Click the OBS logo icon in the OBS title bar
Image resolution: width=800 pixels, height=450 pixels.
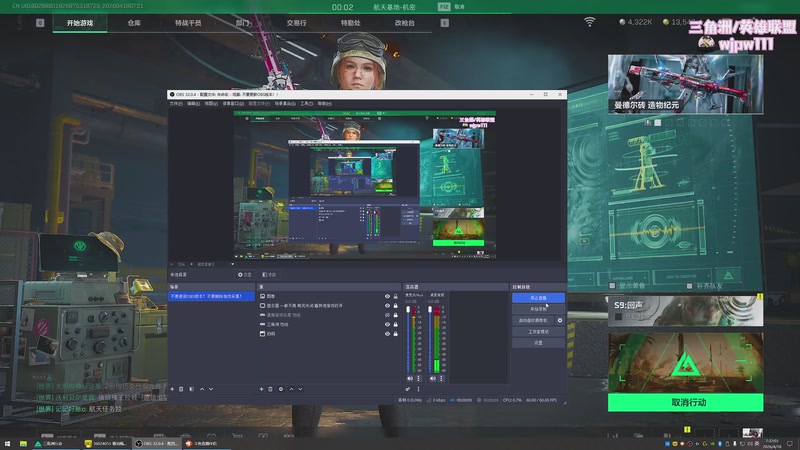pos(172,94)
